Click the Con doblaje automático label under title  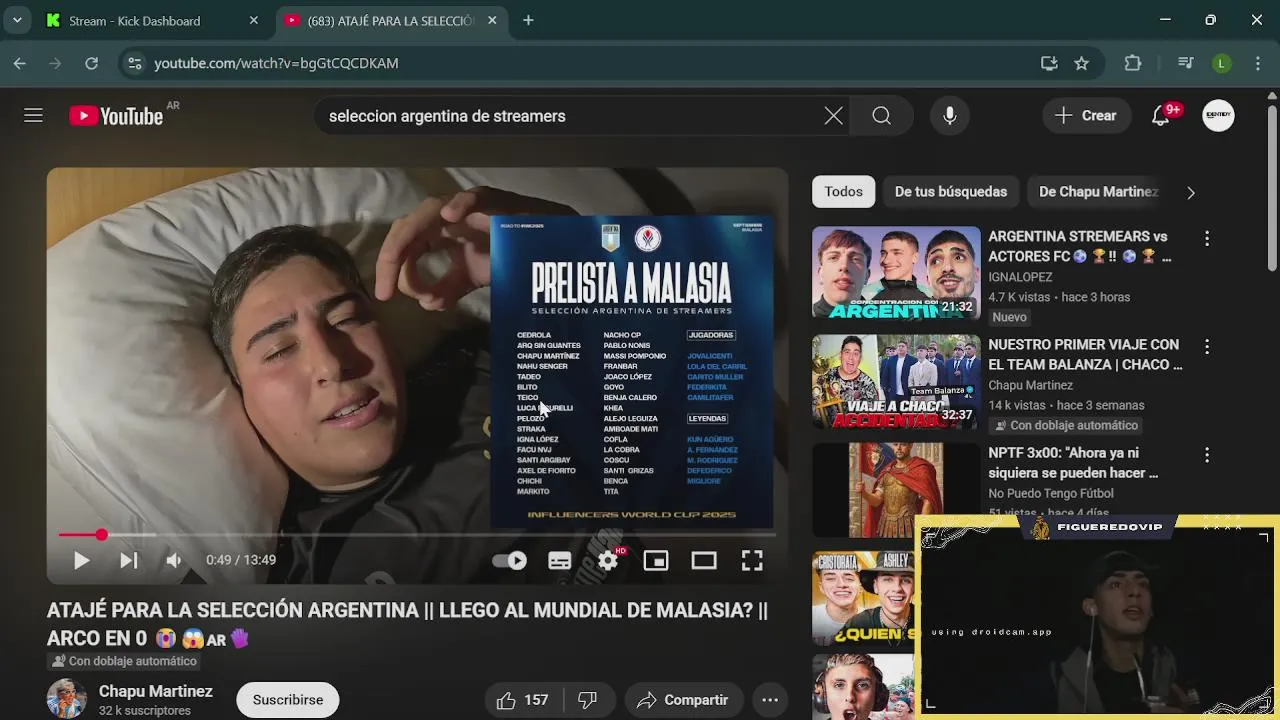coord(124,661)
